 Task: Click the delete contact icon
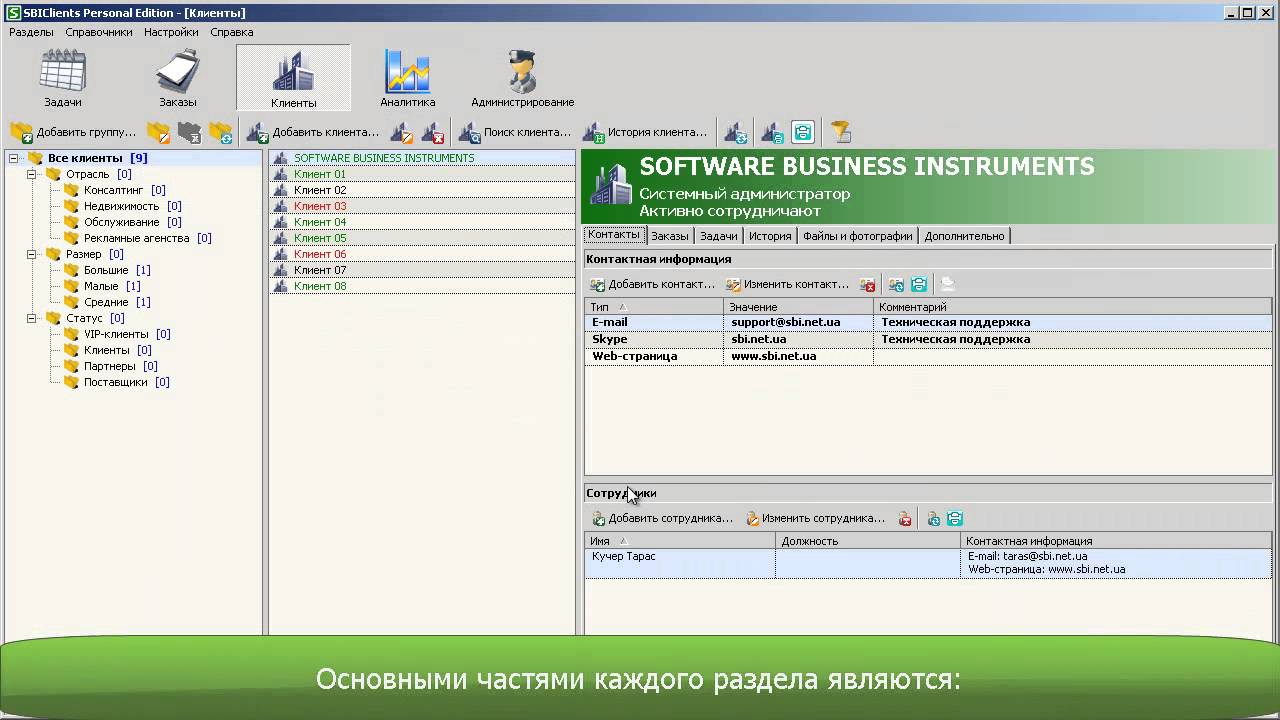868,285
